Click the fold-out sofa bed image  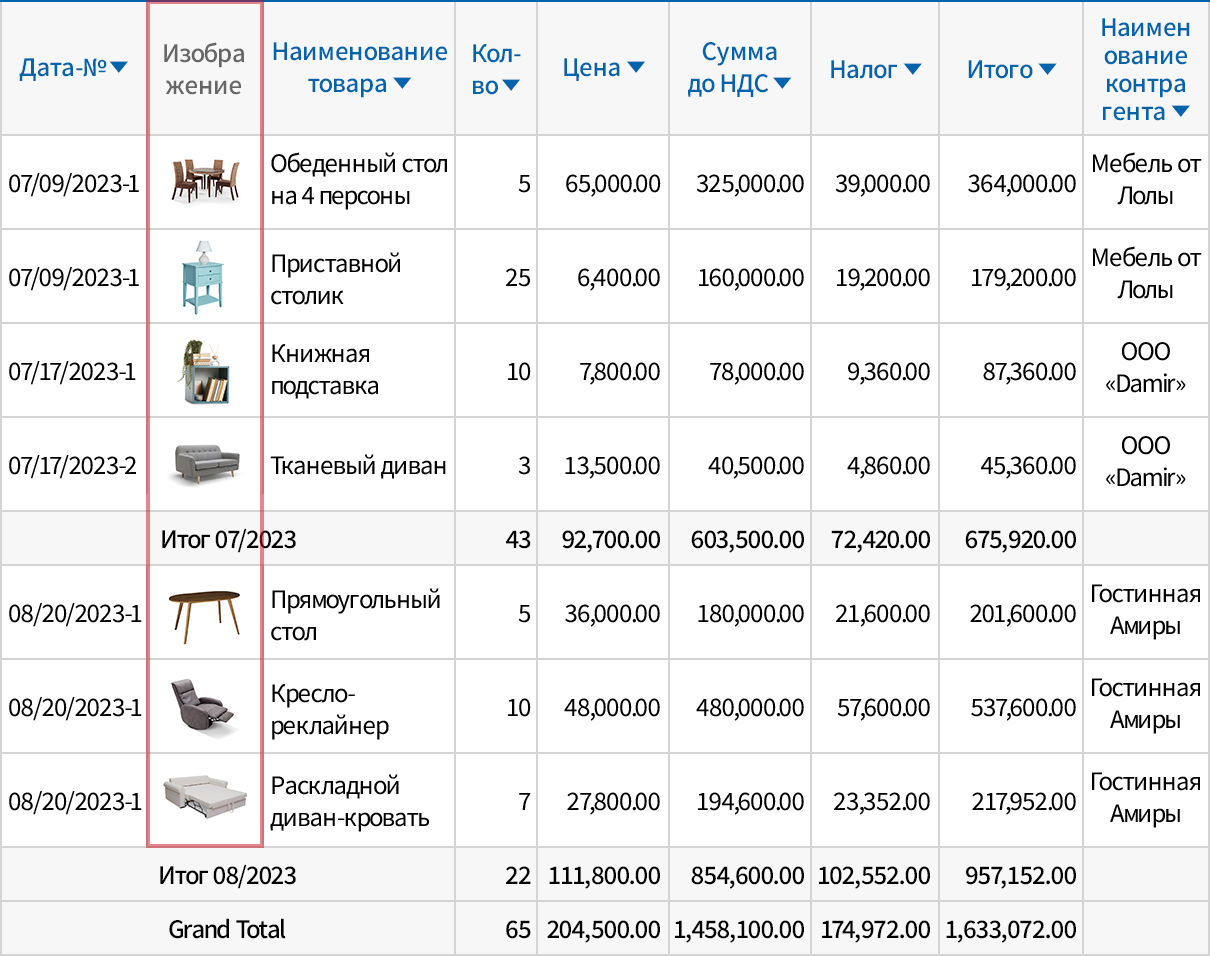[x=204, y=799]
